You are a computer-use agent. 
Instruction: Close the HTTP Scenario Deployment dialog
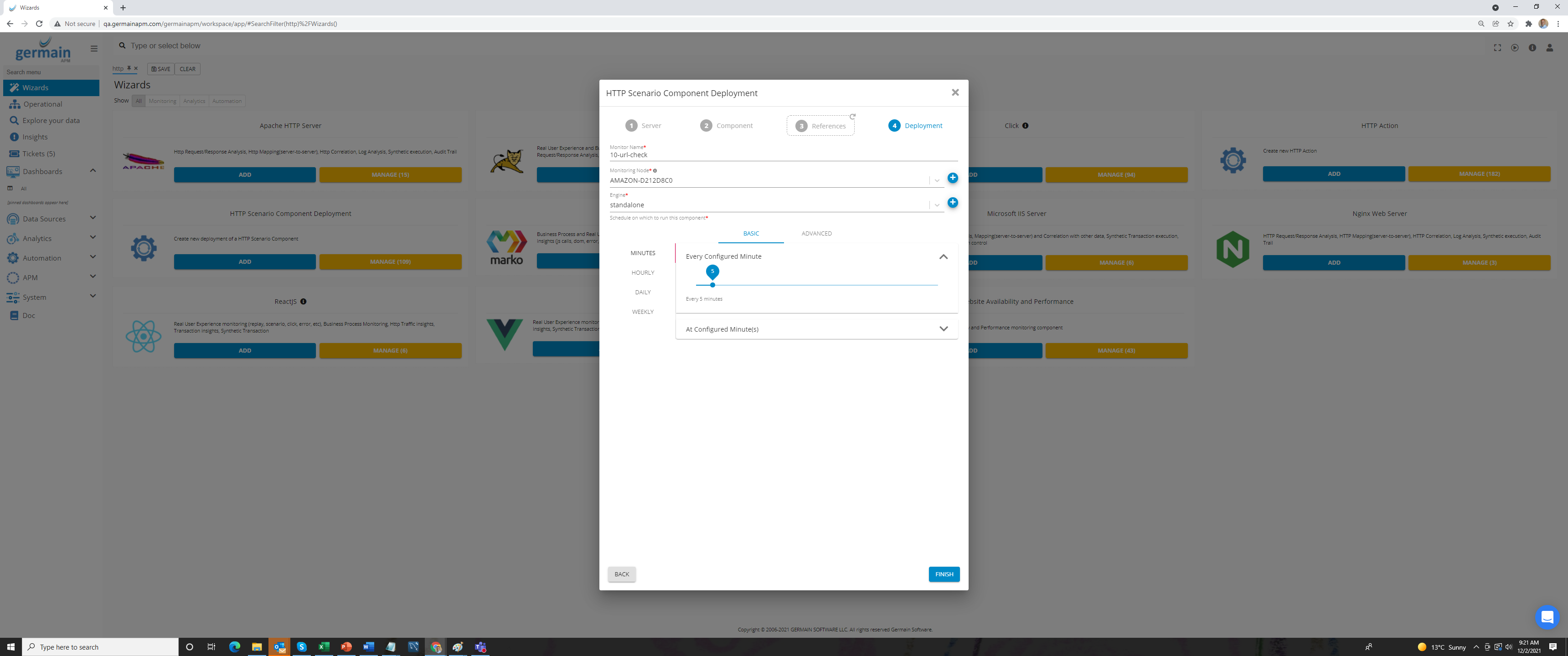point(954,92)
